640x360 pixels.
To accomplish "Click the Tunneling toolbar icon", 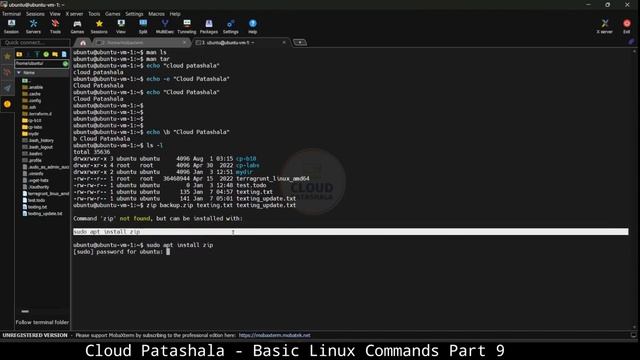I will pyautogui.click(x=187, y=26).
